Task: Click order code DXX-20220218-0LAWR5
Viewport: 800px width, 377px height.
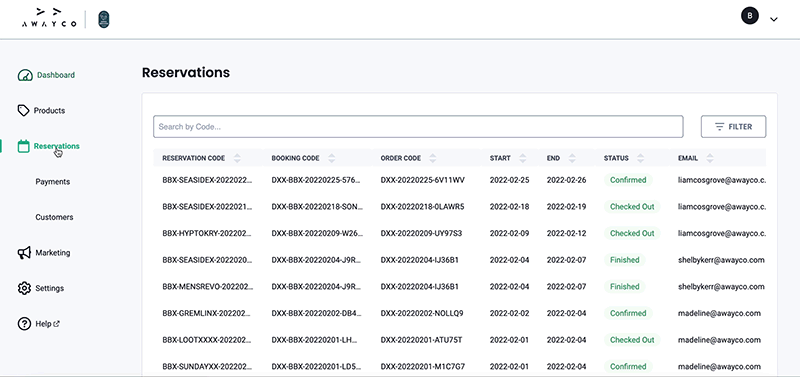Action: pos(422,207)
